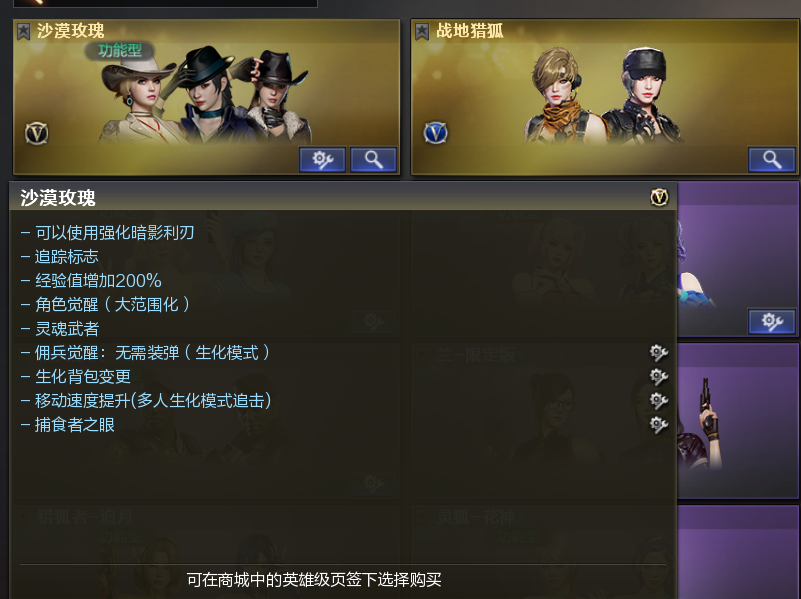Select the 战地猎狐 character thumbnail
Image resolution: width=801 pixels, height=599 pixels.
click(603, 94)
